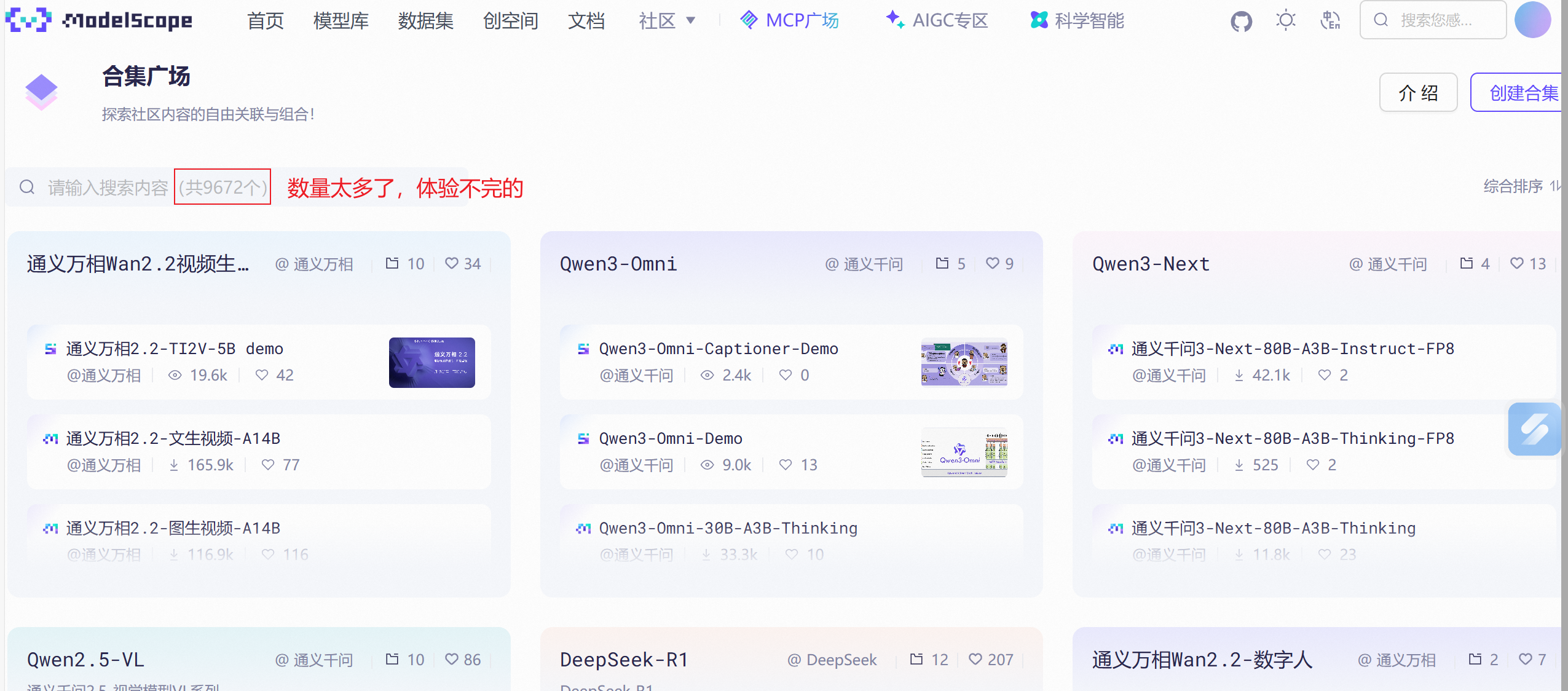Screen dimensions: 1568x691
Task: Like the 通义万相Wan2.2视频生成 collection heart
Action: tap(452, 264)
